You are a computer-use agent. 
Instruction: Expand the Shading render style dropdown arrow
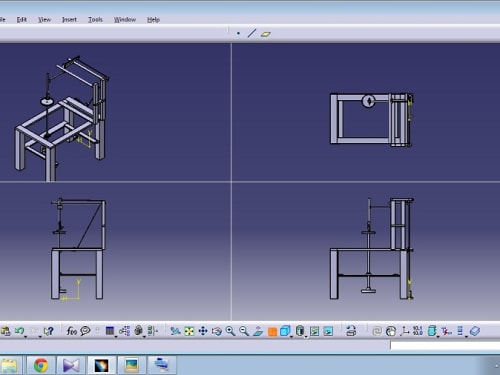pos(306,337)
